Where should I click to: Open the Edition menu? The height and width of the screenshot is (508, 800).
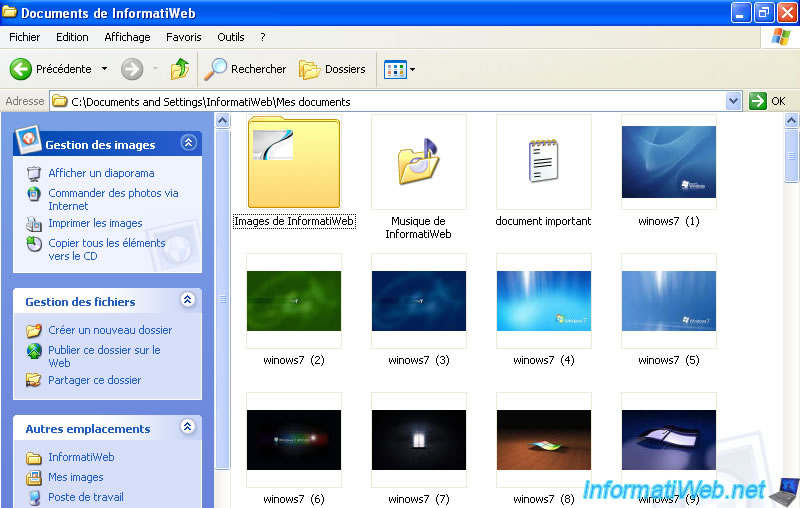(72, 37)
